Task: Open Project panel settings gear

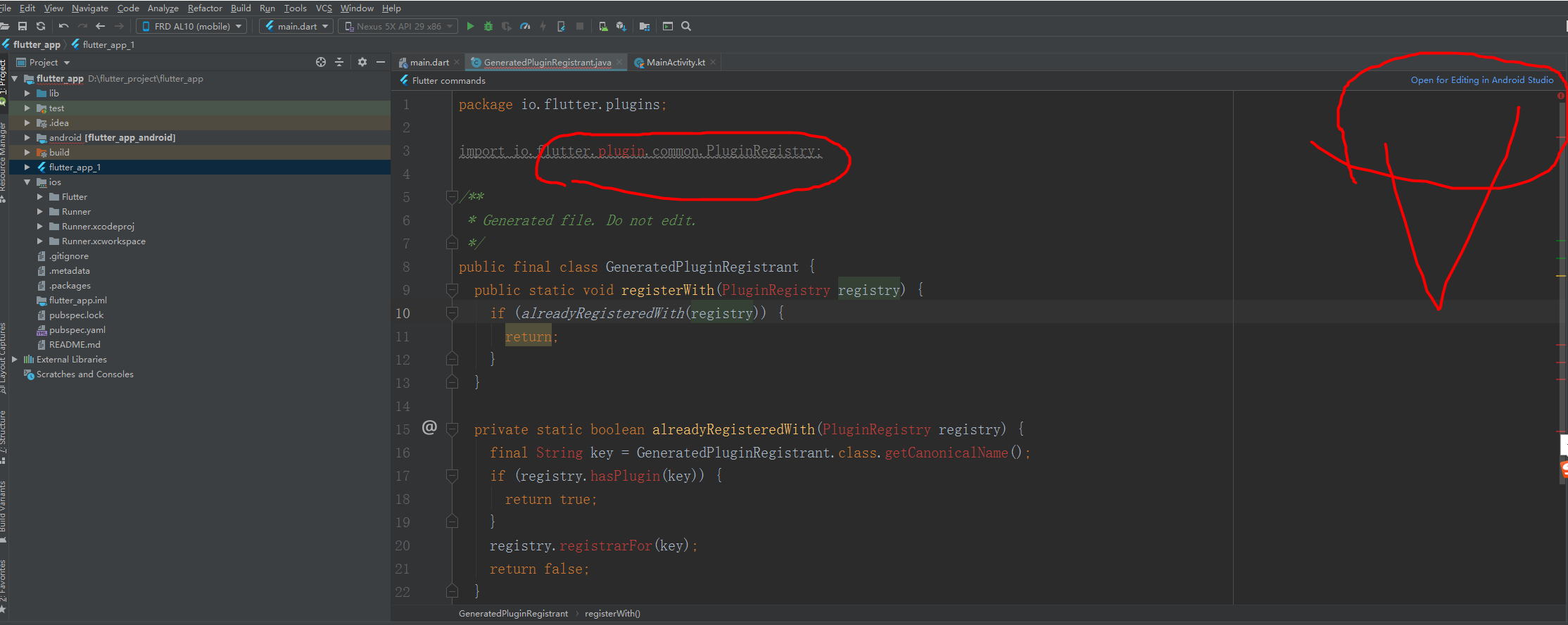Action: [x=362, y=62]
